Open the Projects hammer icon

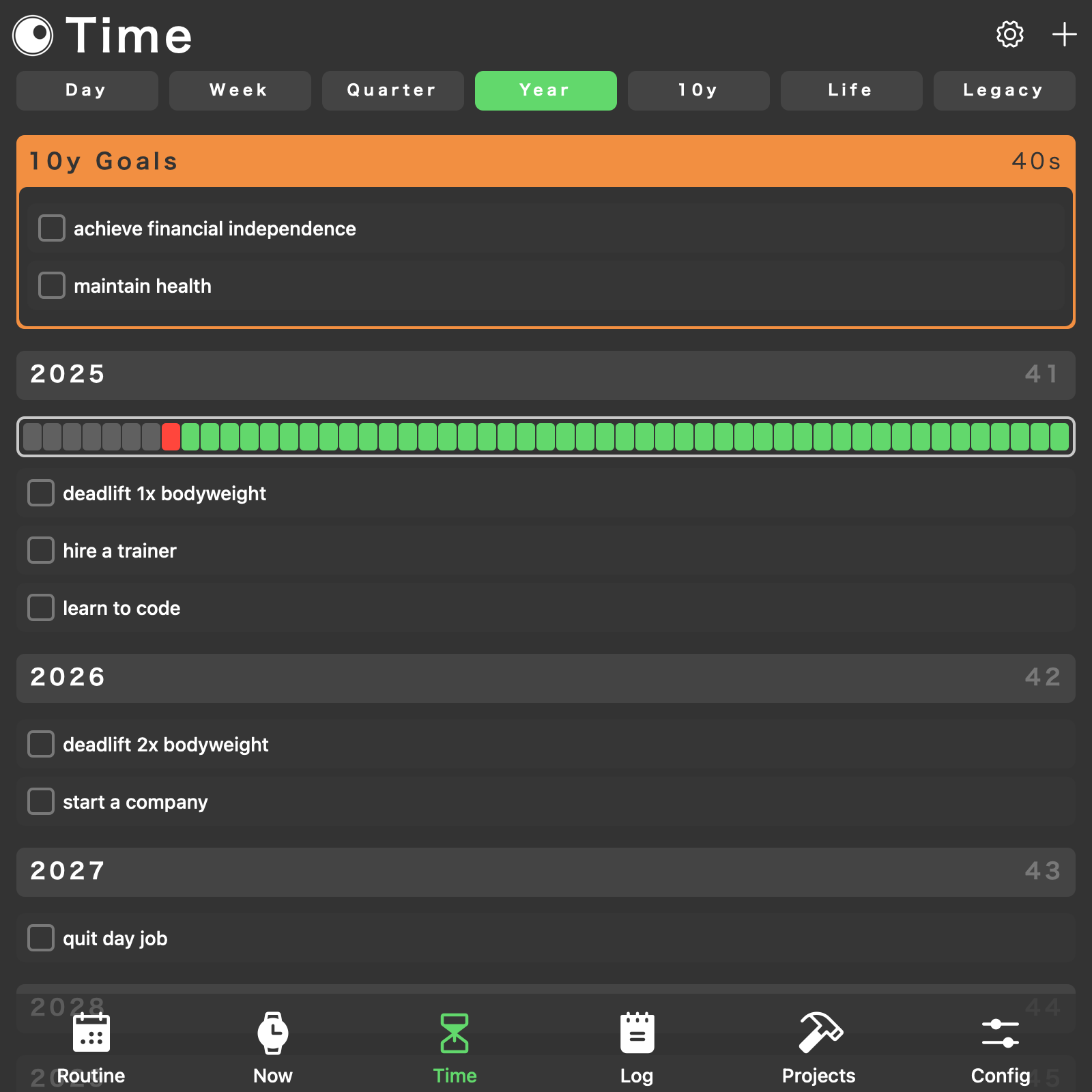point(819,1033)
